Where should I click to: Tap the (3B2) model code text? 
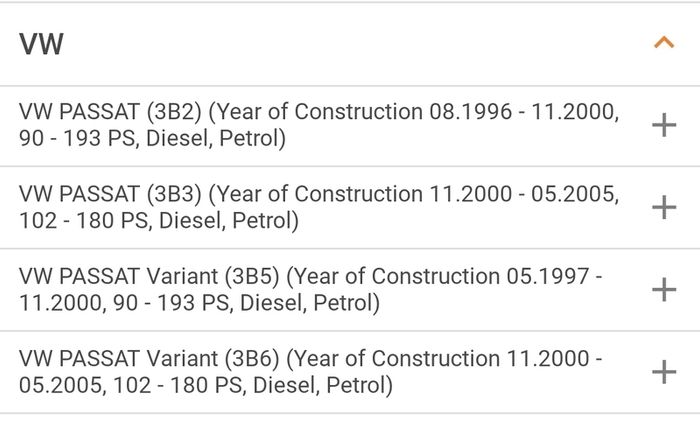click(x=175, y=113)
